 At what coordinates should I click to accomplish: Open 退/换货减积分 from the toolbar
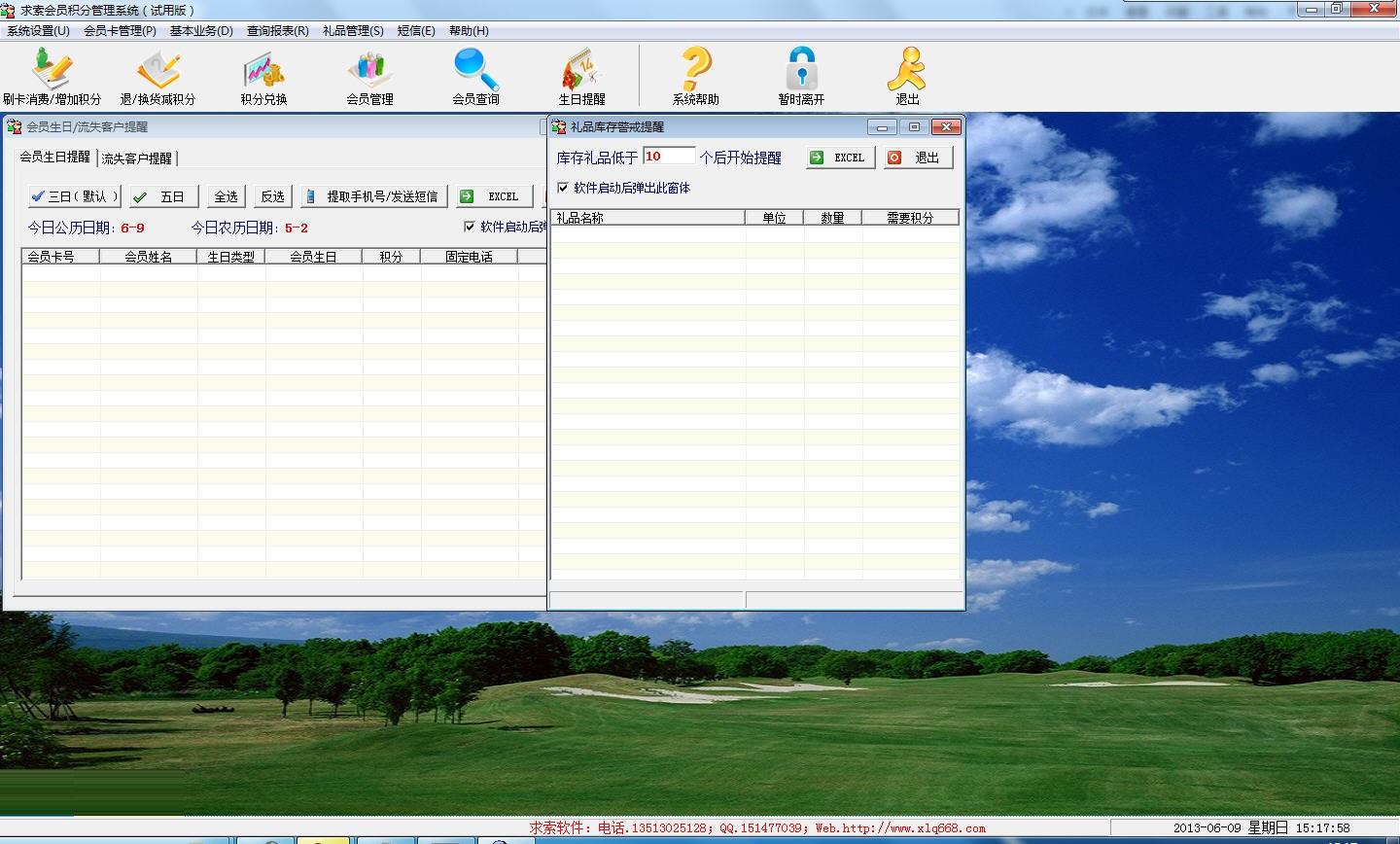tap(157, 76)
